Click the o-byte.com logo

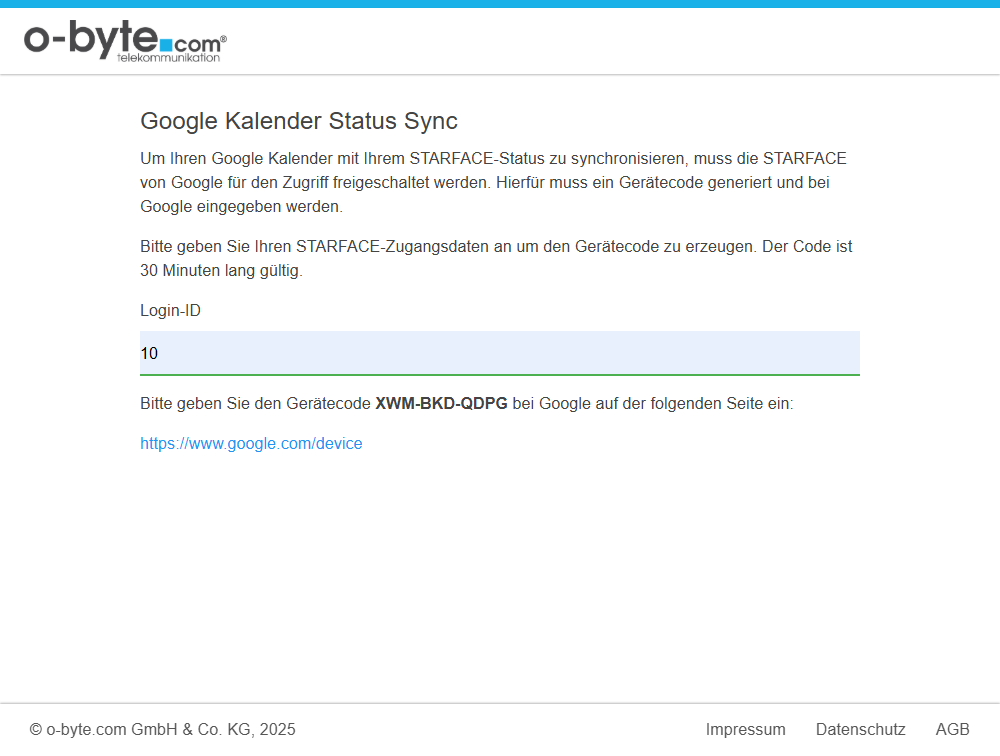click(x=90, y=40)
